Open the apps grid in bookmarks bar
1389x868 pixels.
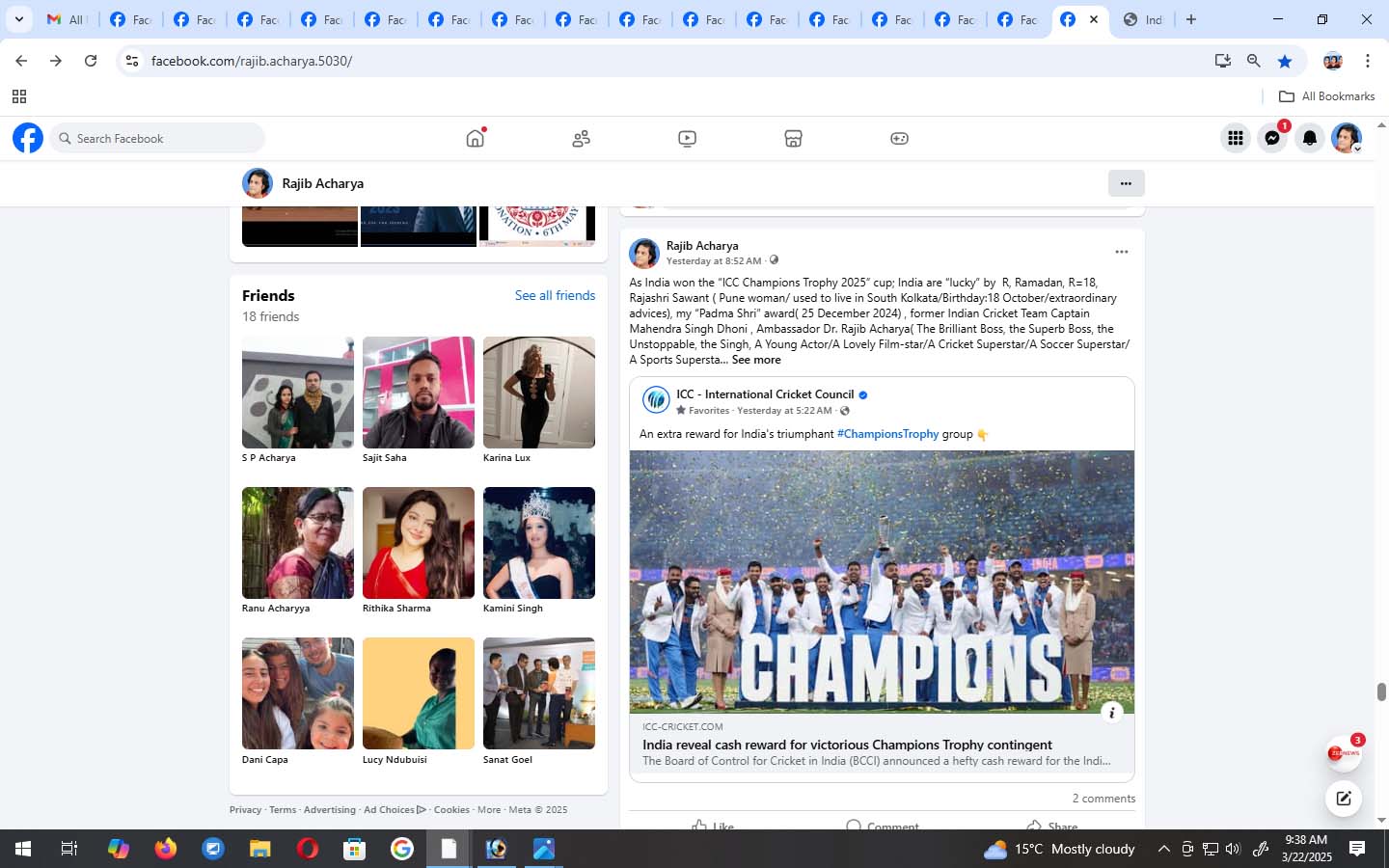(18, 96)
